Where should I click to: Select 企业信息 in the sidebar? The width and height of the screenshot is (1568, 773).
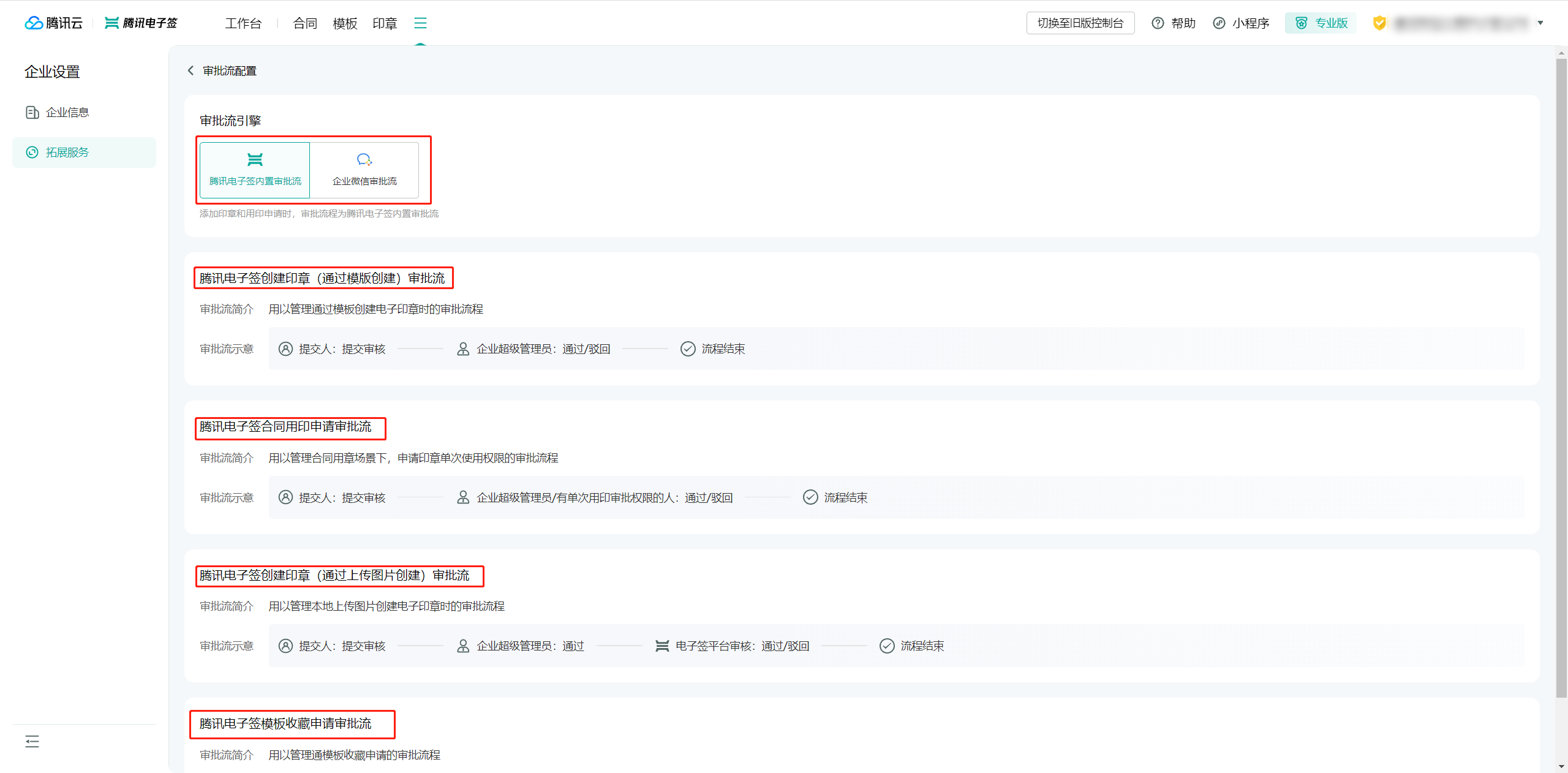point(84,113)
